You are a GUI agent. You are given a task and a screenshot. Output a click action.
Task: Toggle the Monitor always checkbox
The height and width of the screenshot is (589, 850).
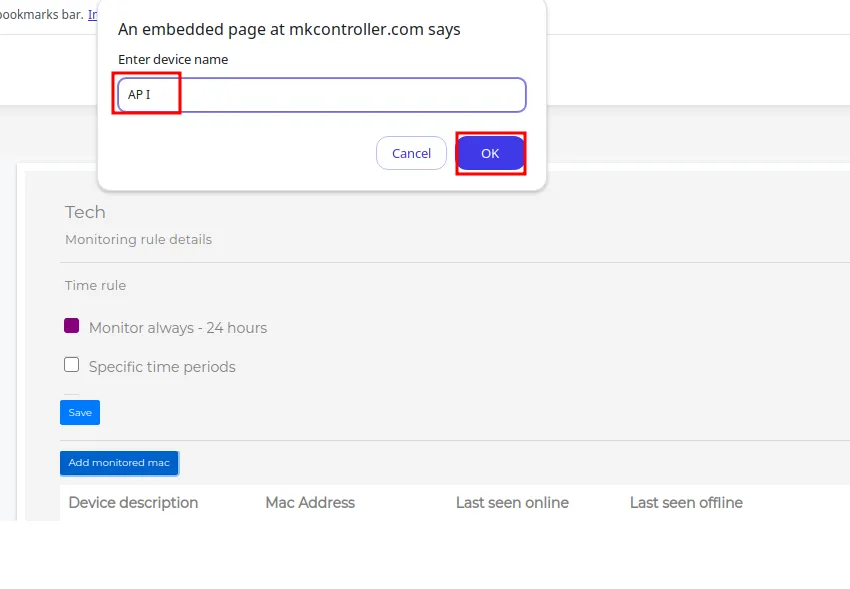[72, 326]
